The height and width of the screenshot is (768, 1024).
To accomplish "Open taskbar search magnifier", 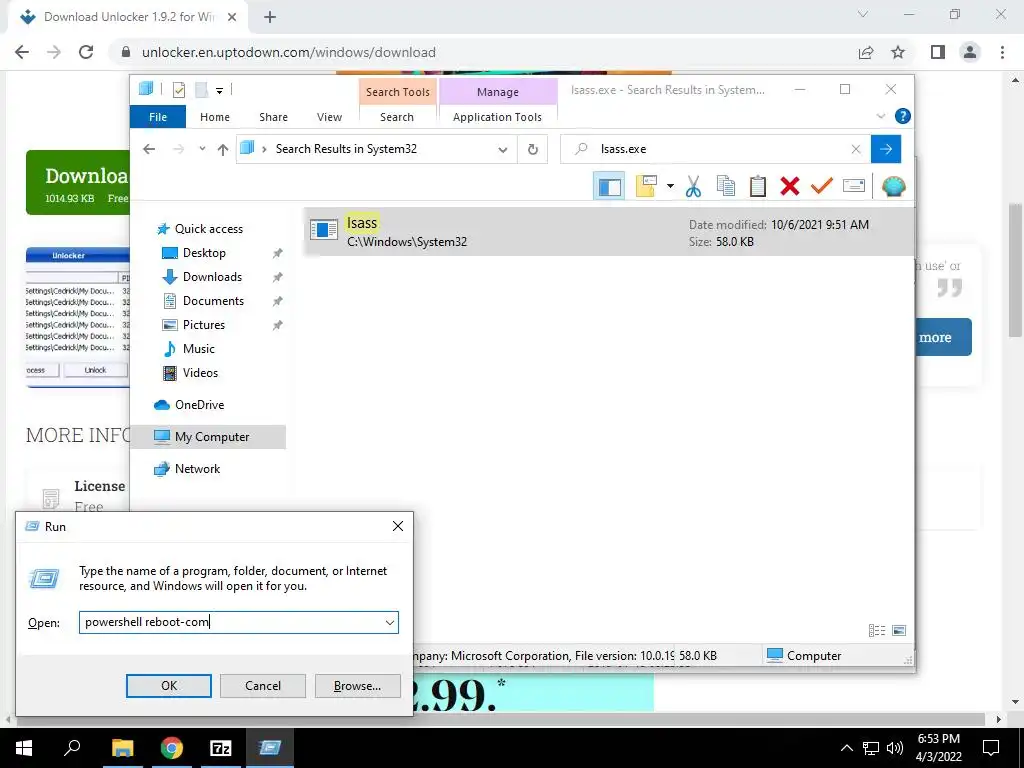I will (72, 748).
